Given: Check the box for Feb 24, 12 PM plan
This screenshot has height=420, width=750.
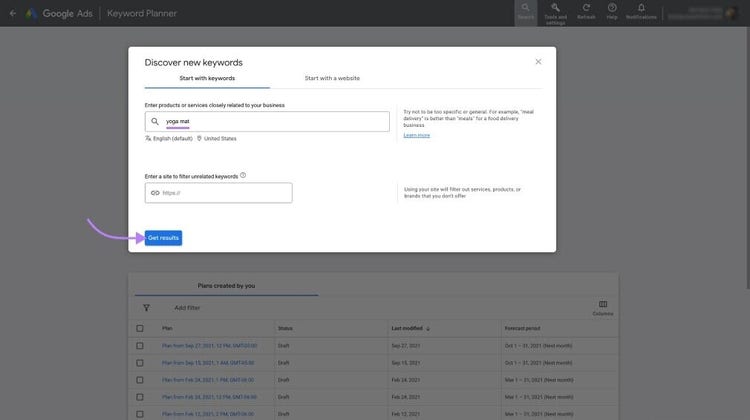Looking at the screenshot, I should point(140,397).
